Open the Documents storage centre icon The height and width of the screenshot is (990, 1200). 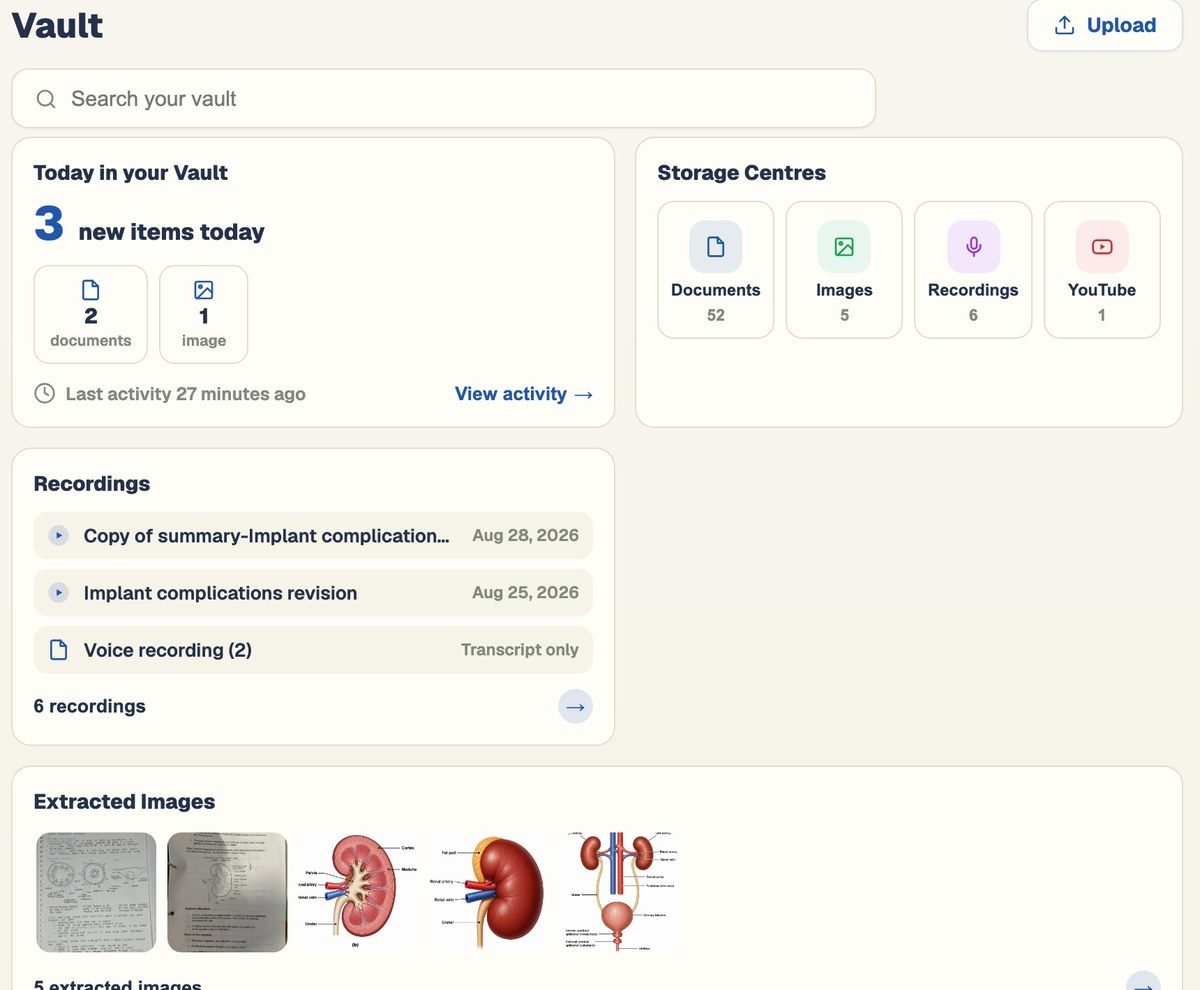coord(715,247)
